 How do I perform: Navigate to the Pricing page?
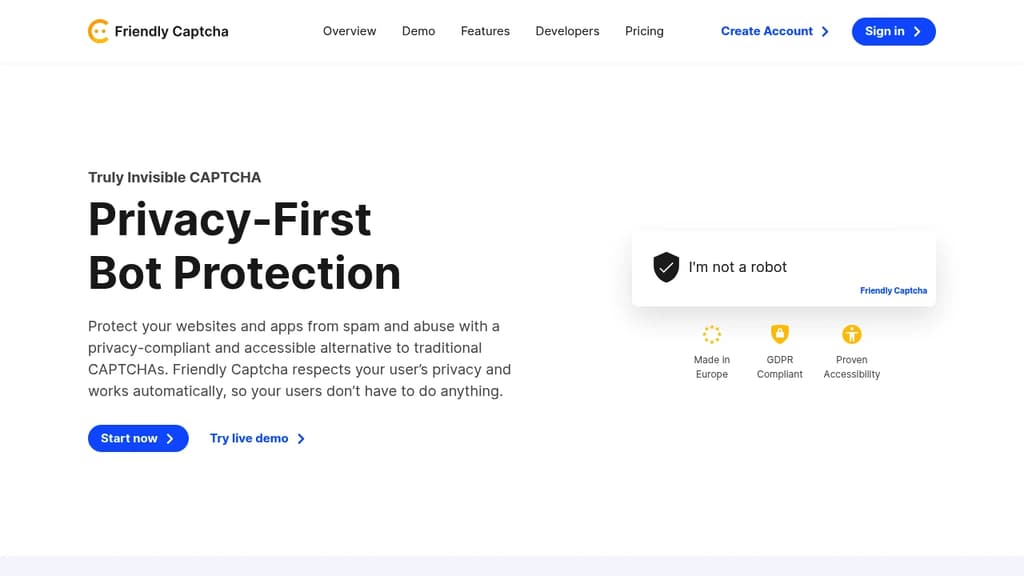pos(644,31)
